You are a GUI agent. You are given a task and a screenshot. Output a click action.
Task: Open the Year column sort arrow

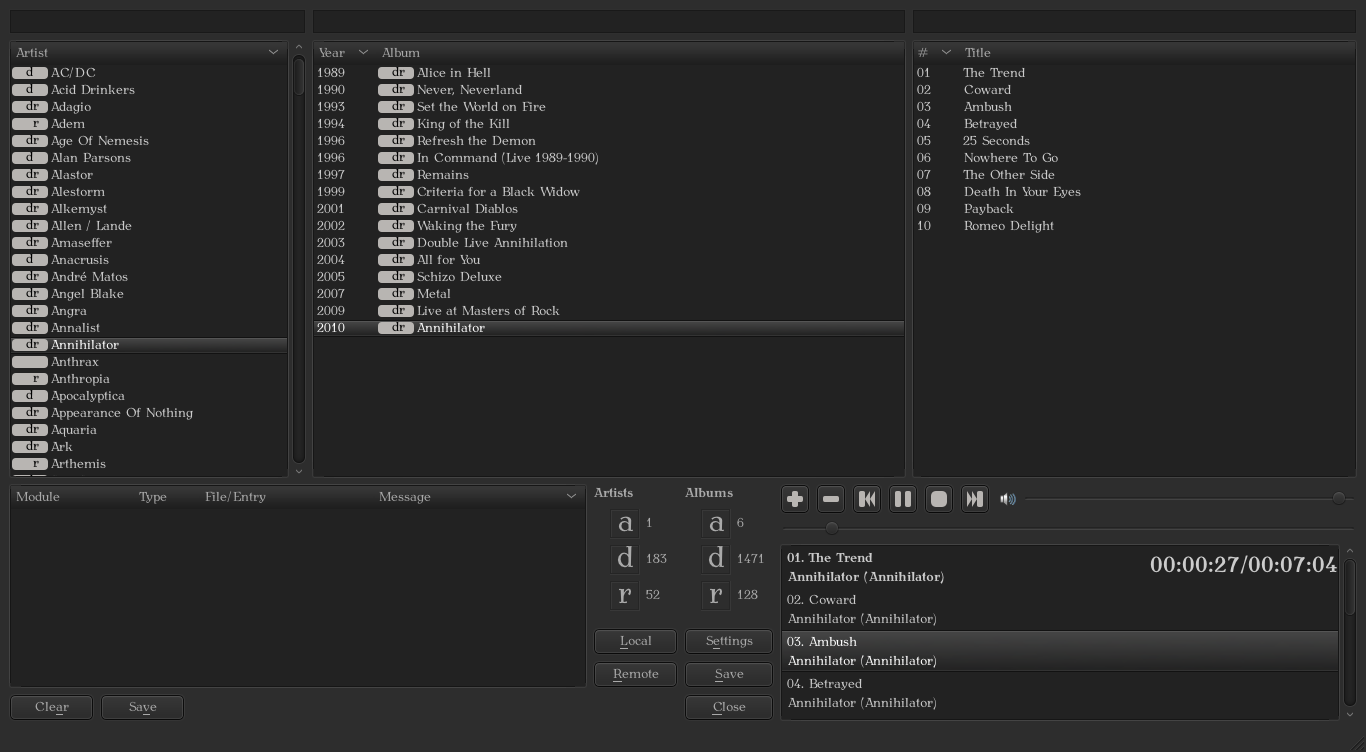[x=363, y=52]
